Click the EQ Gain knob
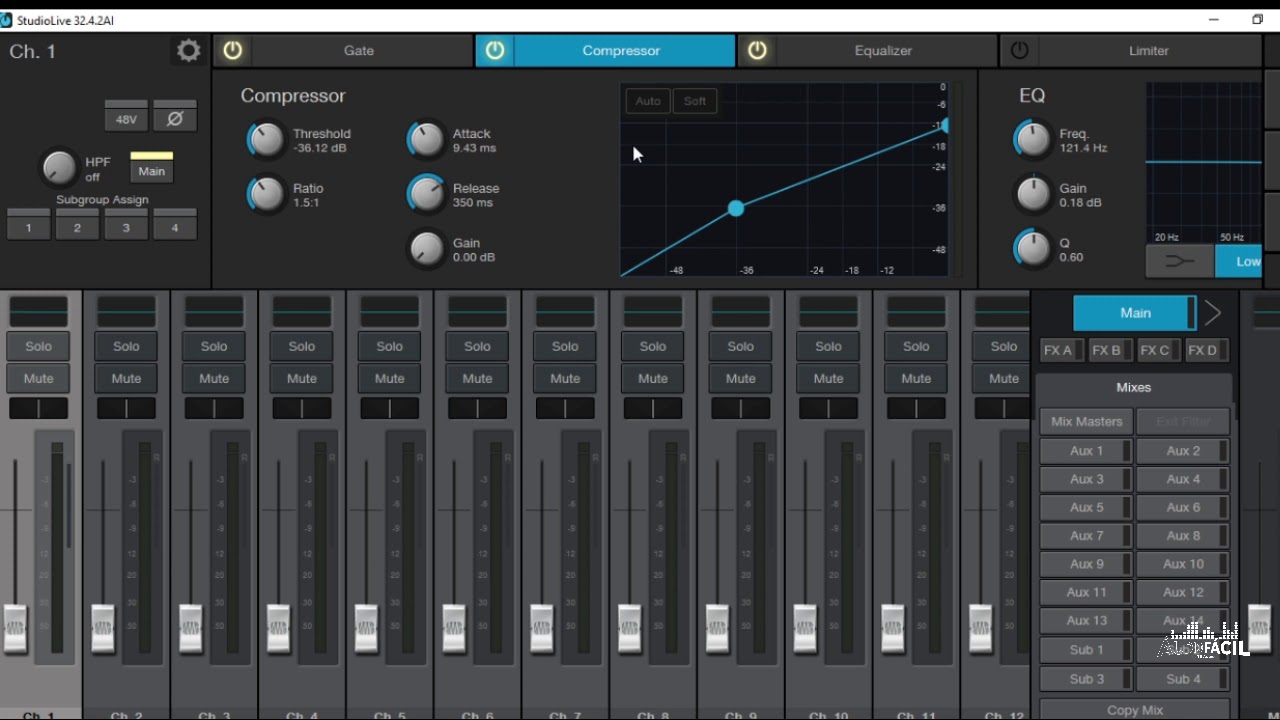This screenshot has height=720, width=1280. click(1033, 195)
